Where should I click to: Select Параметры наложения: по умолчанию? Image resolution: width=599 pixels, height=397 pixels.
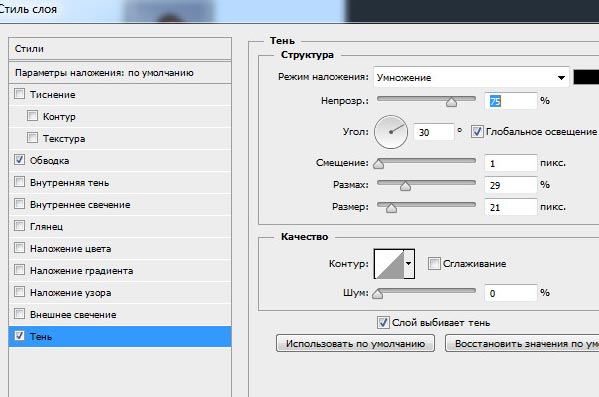click(x=120, y=73)
